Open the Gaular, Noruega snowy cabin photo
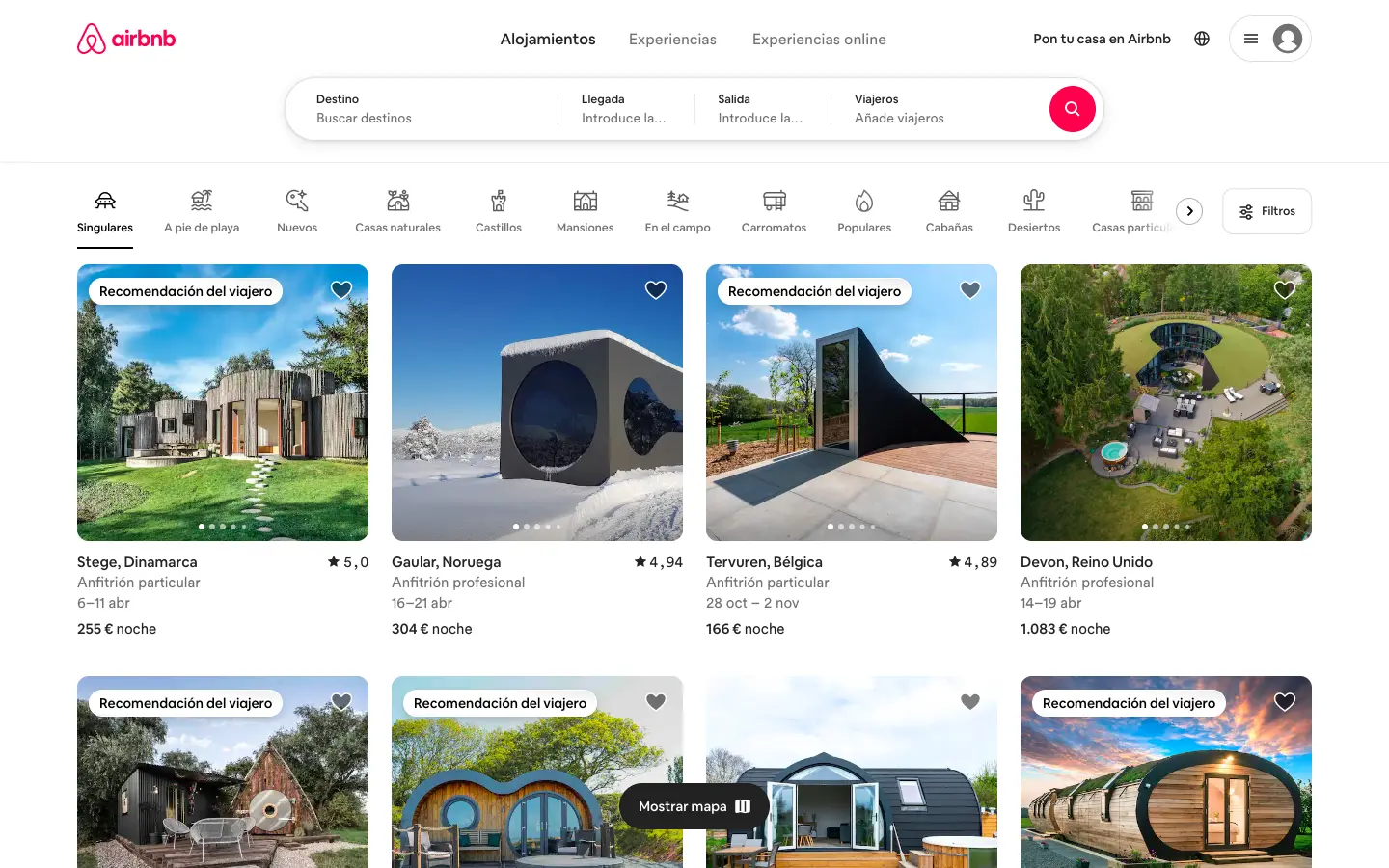Viewport: 1389px width, 868px height. click(537, 402)
